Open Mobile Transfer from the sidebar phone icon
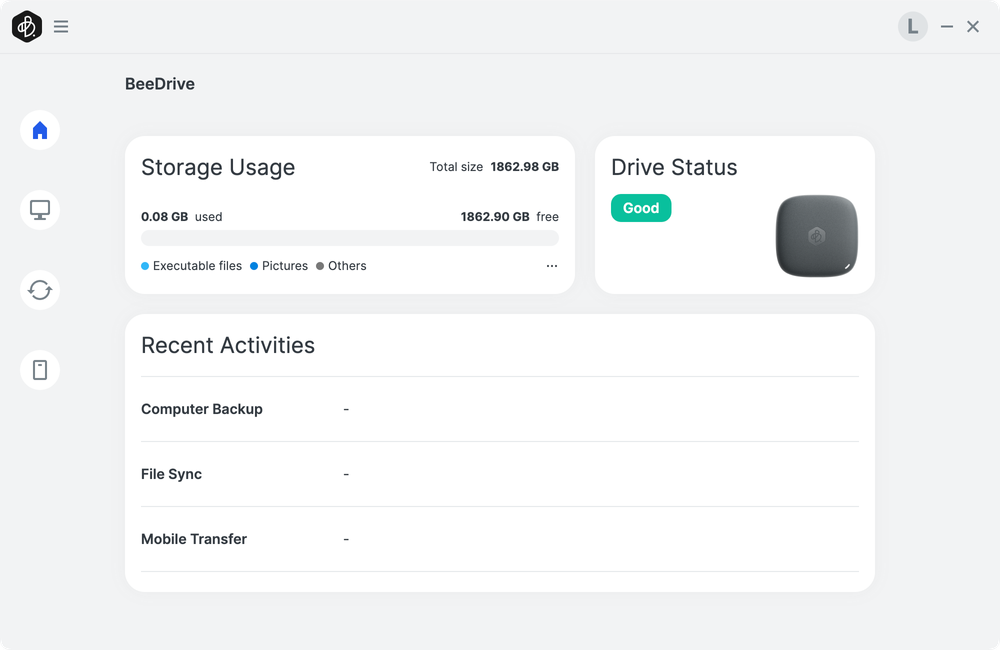1000x650 pixels. (40, 370)
